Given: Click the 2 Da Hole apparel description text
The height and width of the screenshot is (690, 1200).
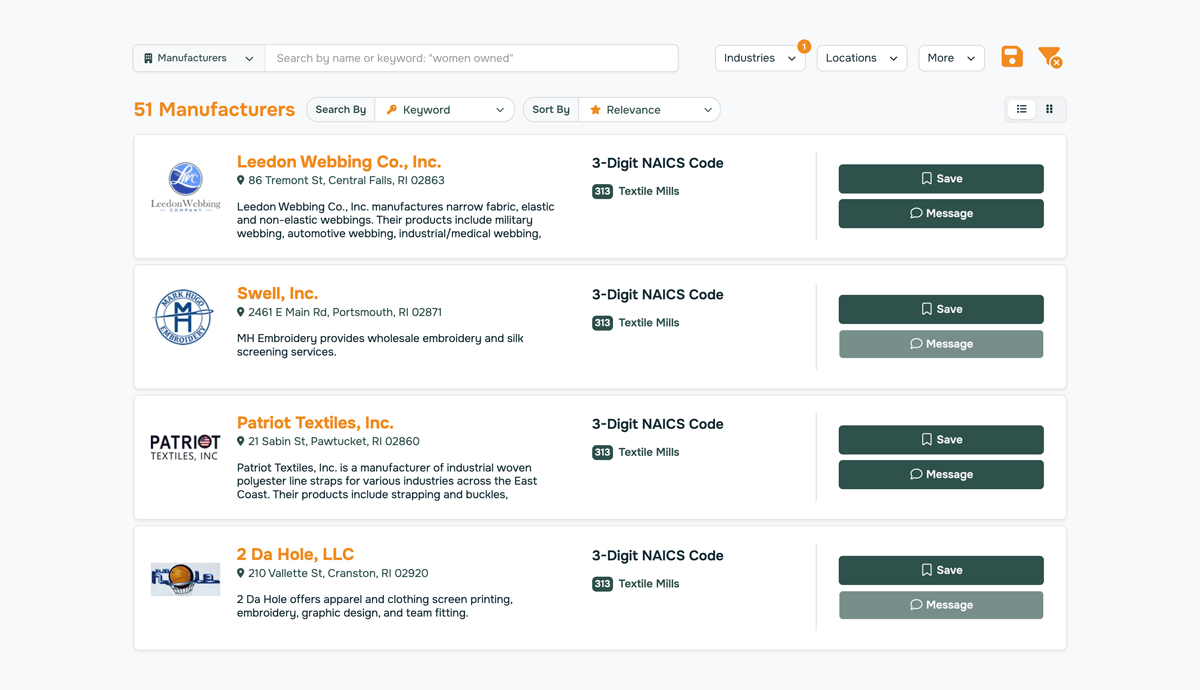Looking at the screenshot, I should coord(375,606).
